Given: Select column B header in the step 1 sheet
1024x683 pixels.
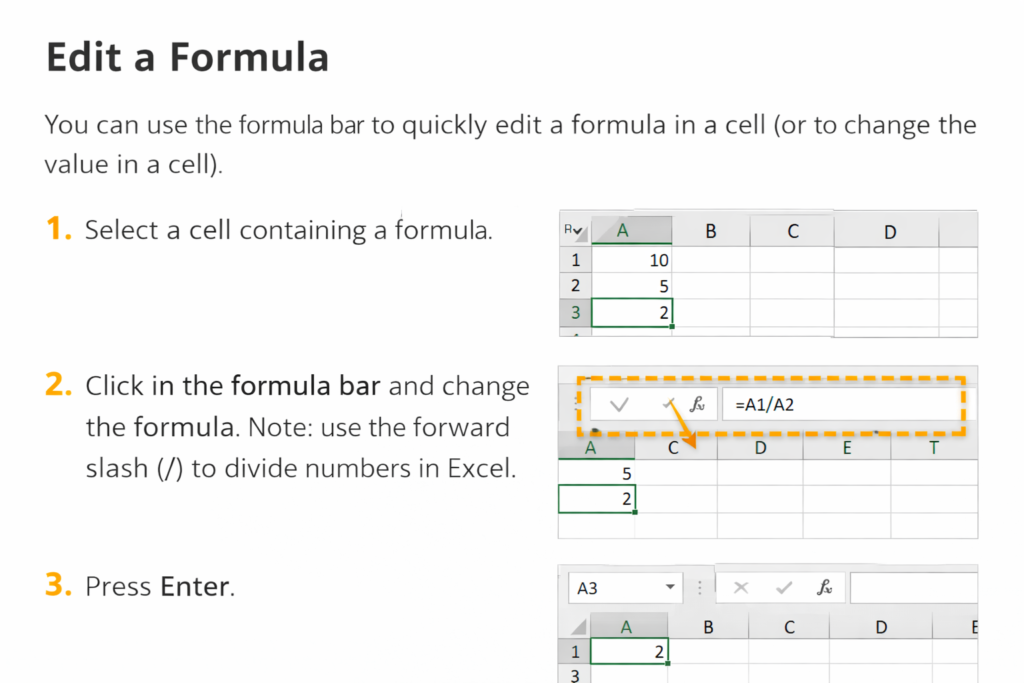Looking at the screenshot, I should (711, 232).
